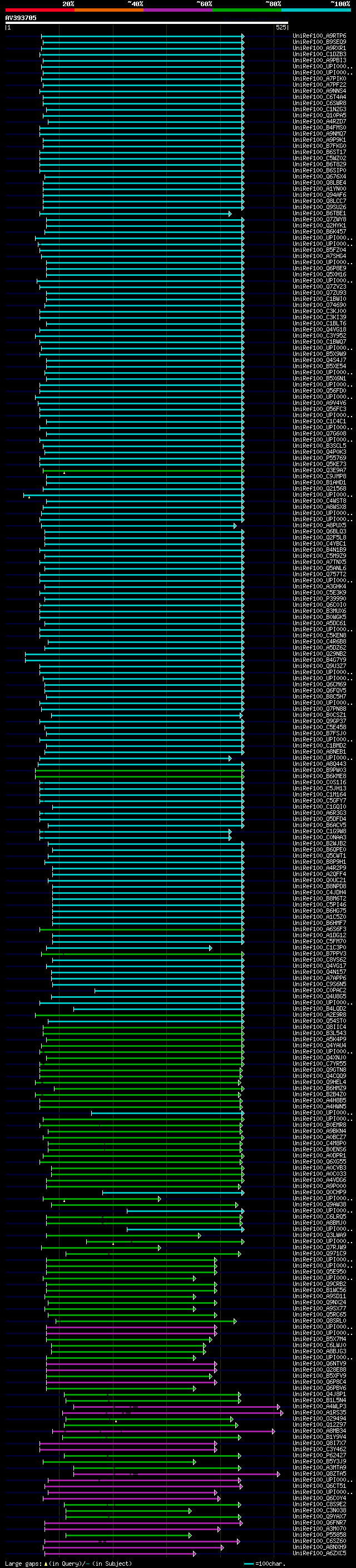Select the UniRef100_C6LWJ0 label

click(319, 1344)
